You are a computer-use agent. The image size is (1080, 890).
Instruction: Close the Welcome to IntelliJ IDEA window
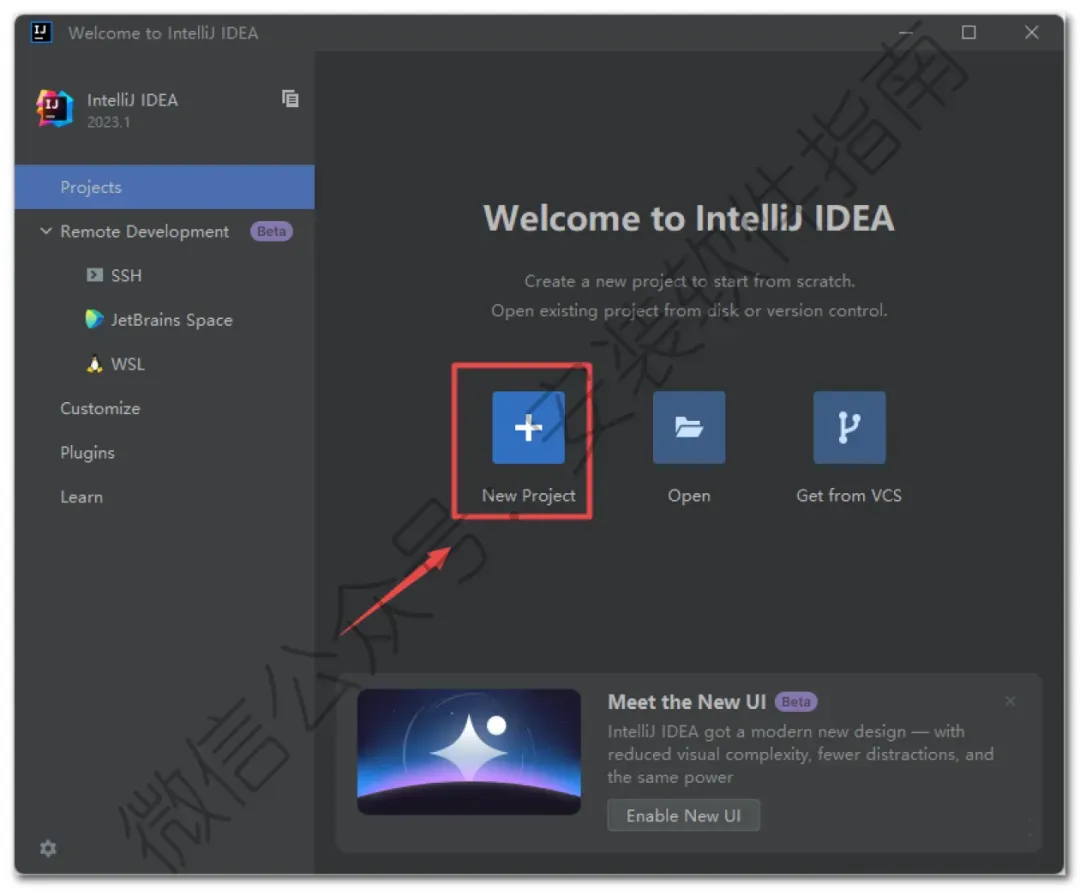click(1031, 32)
